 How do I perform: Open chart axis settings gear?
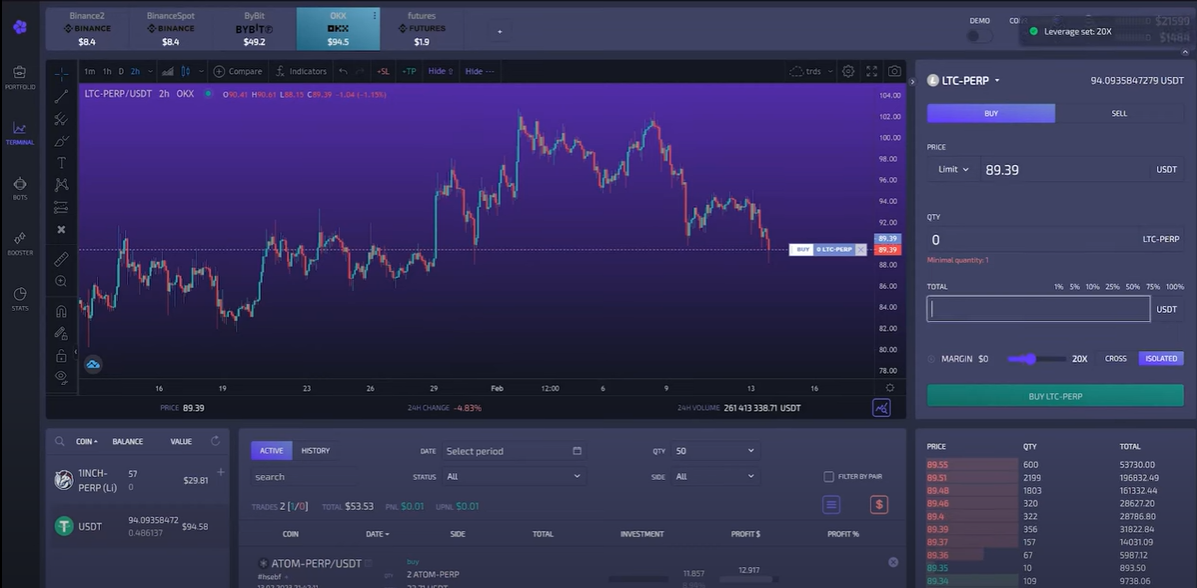tap(889, 388)
